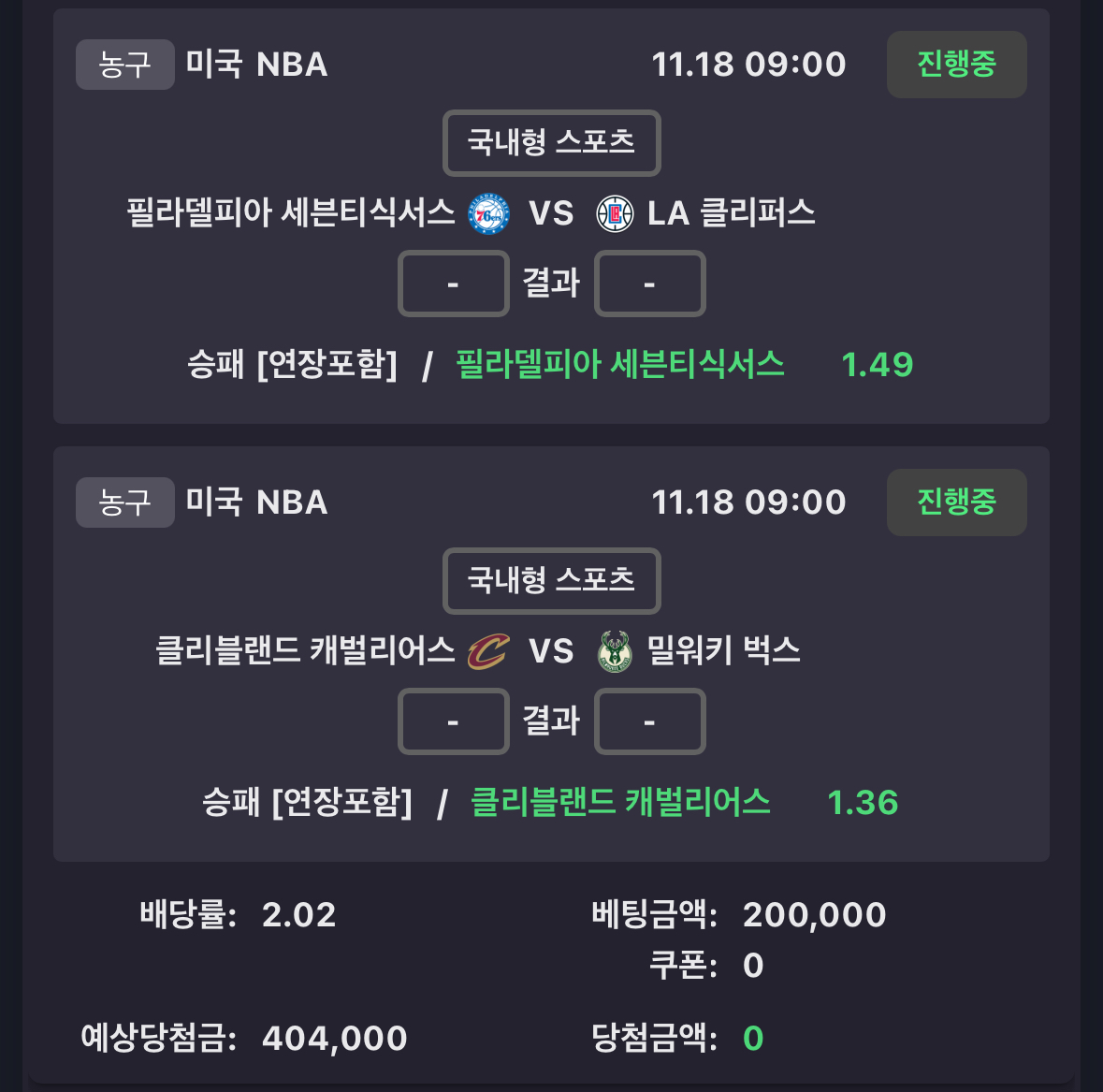Click the Philadelphia 76ers team logo
1103x1092 pixels.
pos(488,214)
